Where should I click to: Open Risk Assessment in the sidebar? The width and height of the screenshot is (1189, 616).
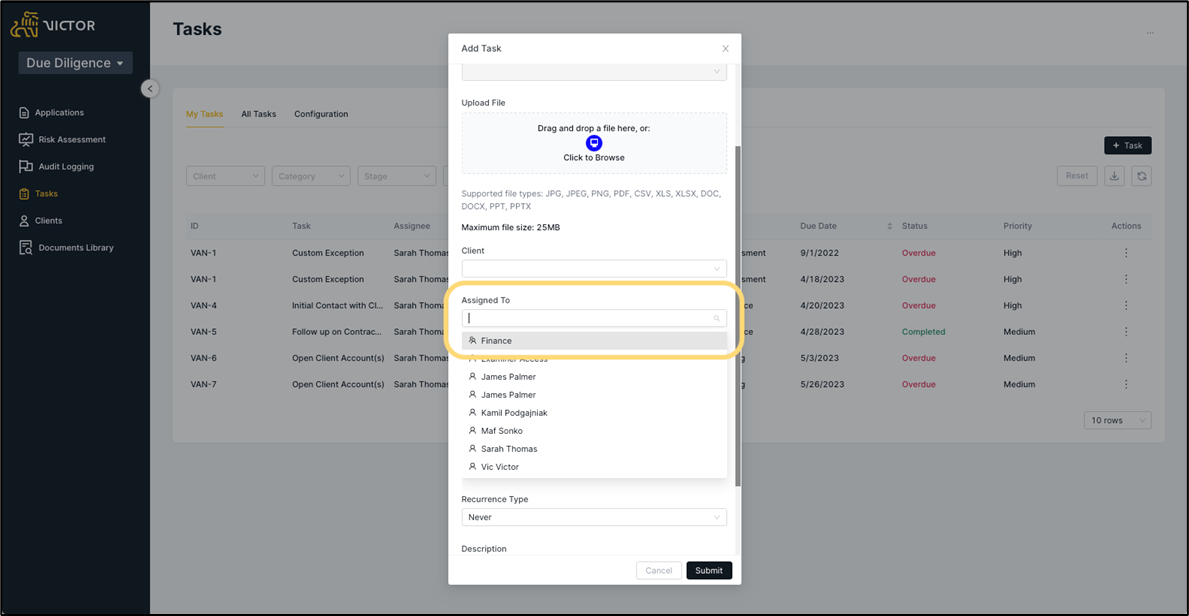(x=62, y=140)
